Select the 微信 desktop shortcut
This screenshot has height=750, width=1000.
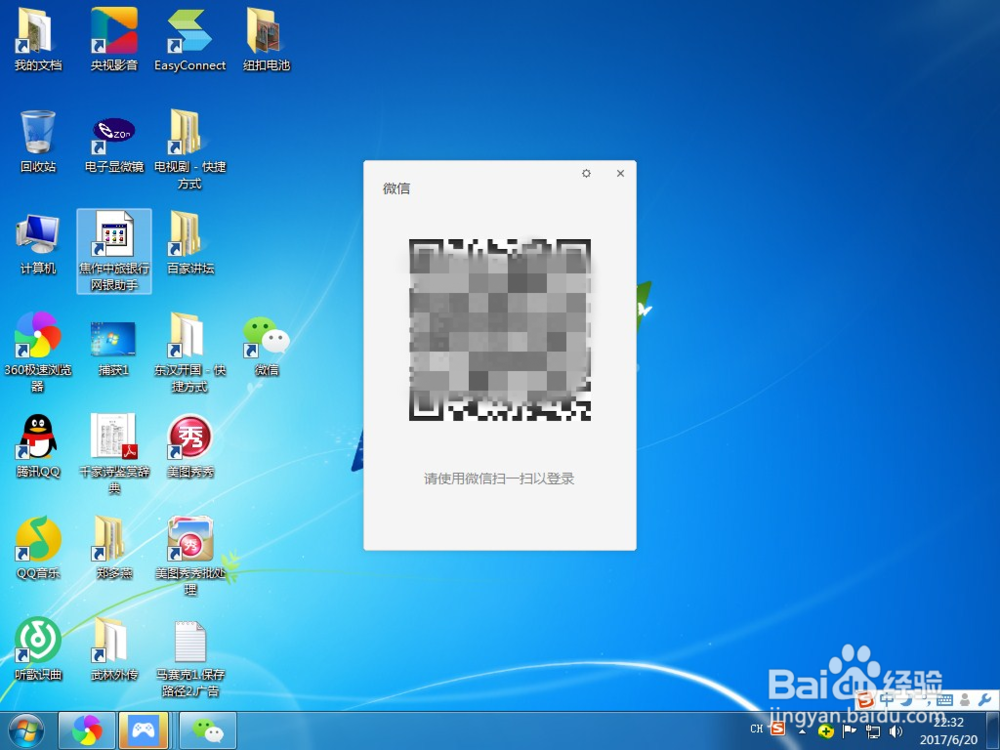(x=267, y=346)
